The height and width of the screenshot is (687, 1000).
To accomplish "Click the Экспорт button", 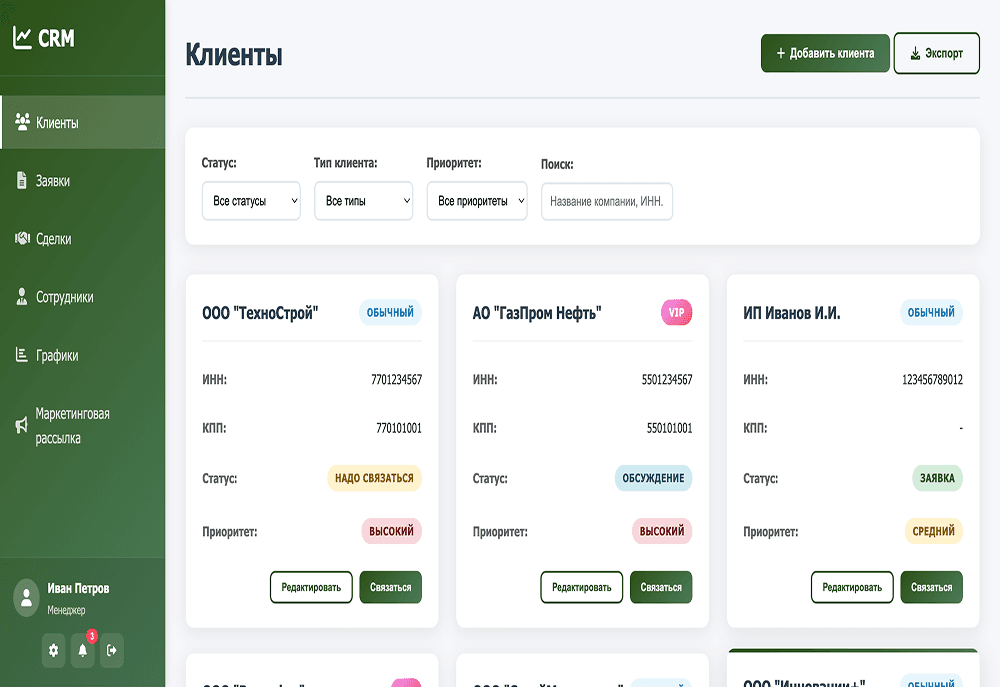I will pos(936,54).
